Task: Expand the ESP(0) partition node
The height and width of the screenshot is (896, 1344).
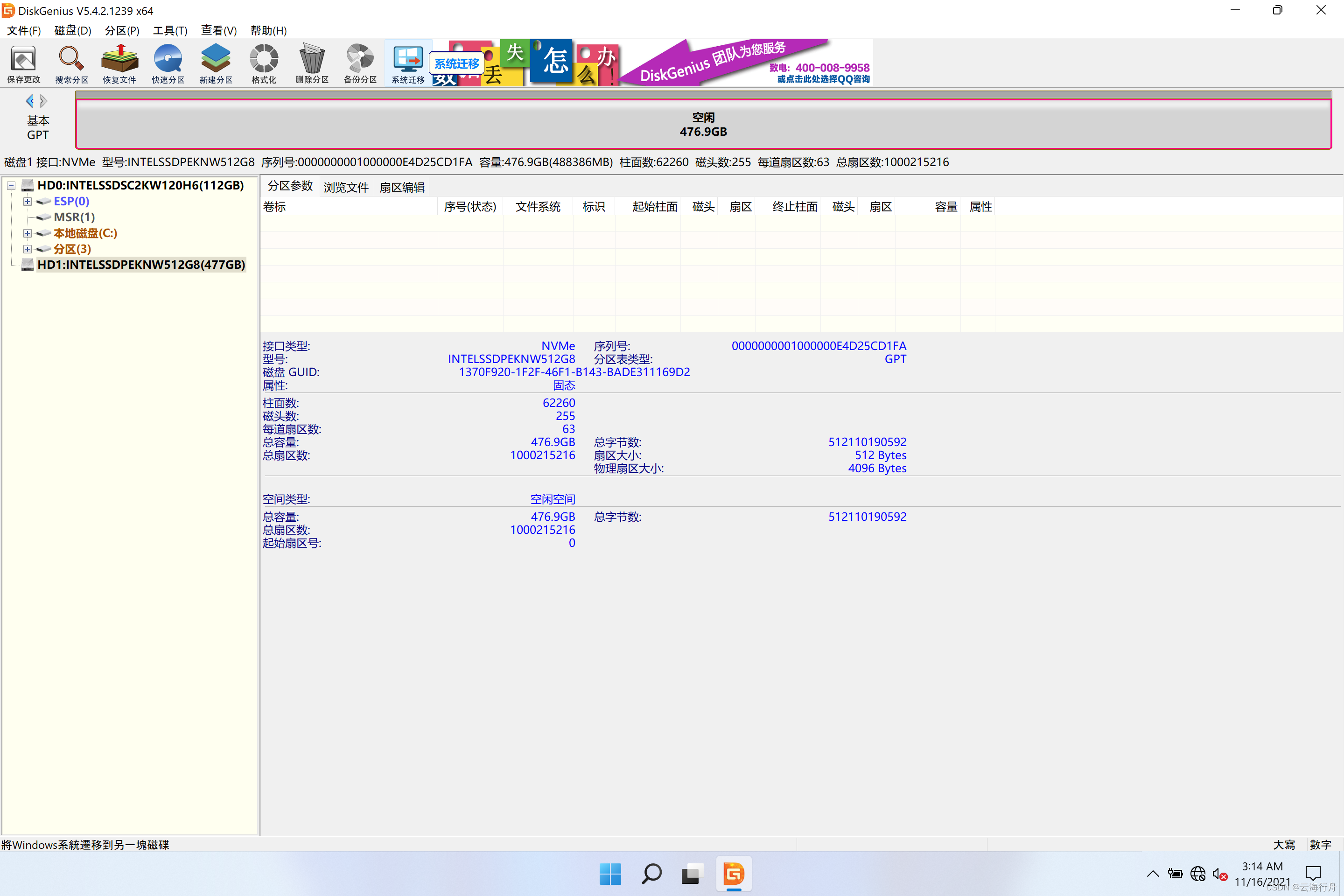Action: pos(27,201)
